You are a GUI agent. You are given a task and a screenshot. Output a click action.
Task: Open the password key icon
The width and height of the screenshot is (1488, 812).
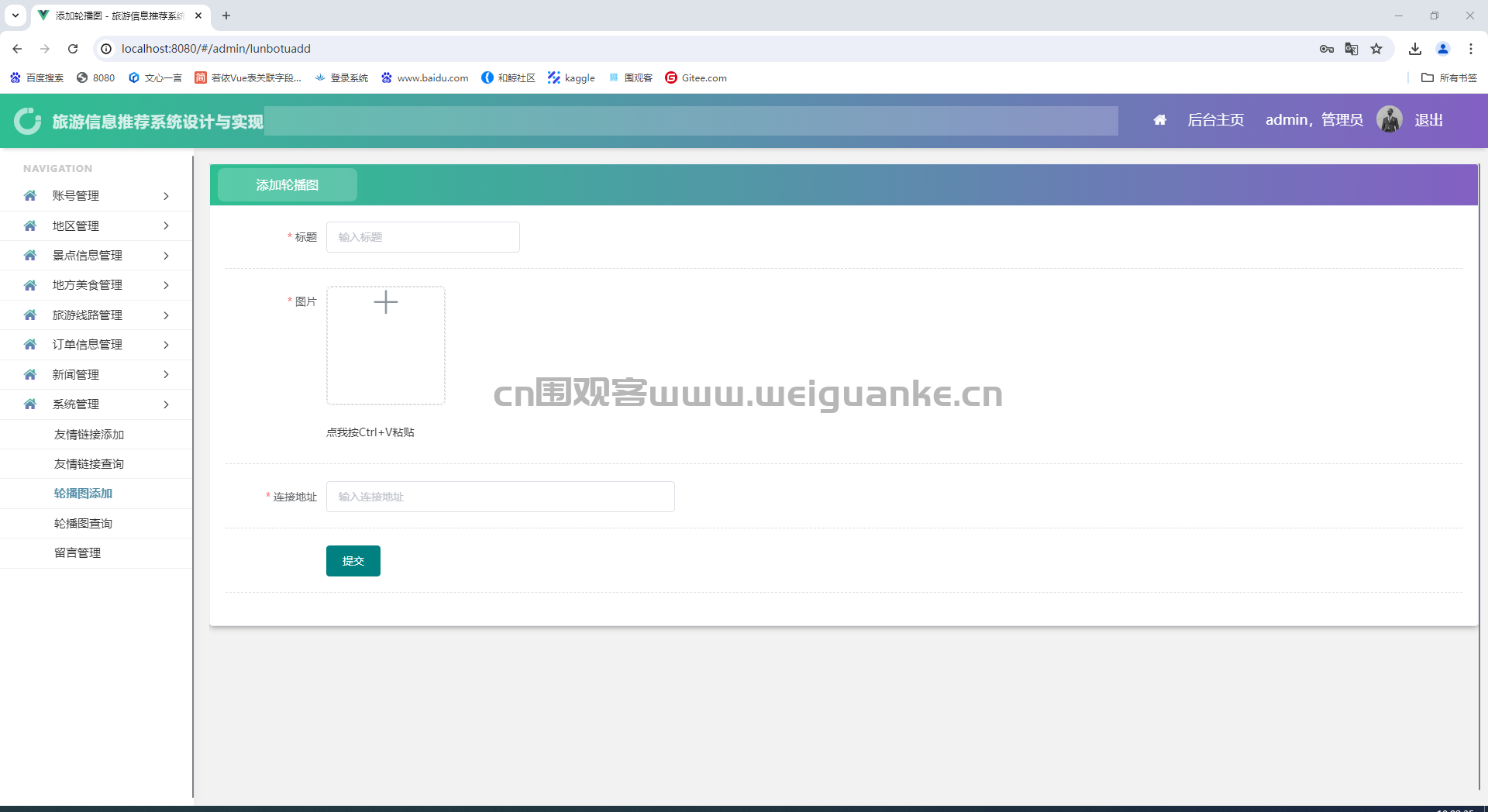tap(1327, 49)
